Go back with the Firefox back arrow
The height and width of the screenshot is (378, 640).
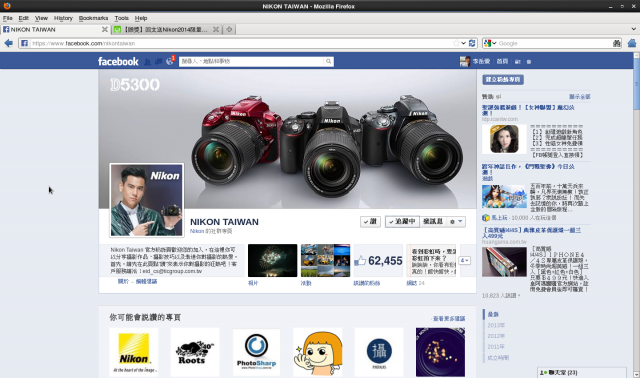click(8, 43)
